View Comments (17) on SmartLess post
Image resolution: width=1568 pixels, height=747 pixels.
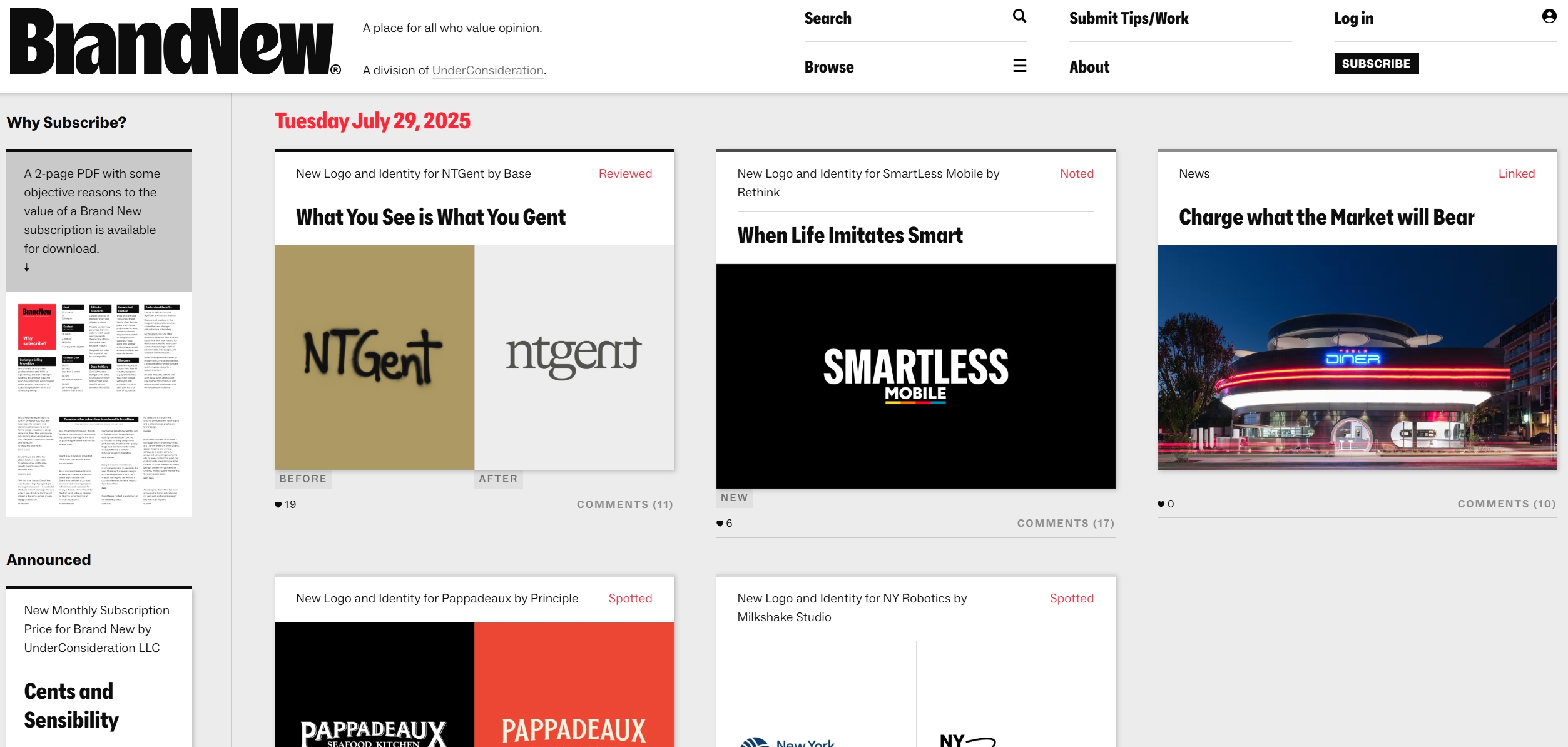[1066, 524]
